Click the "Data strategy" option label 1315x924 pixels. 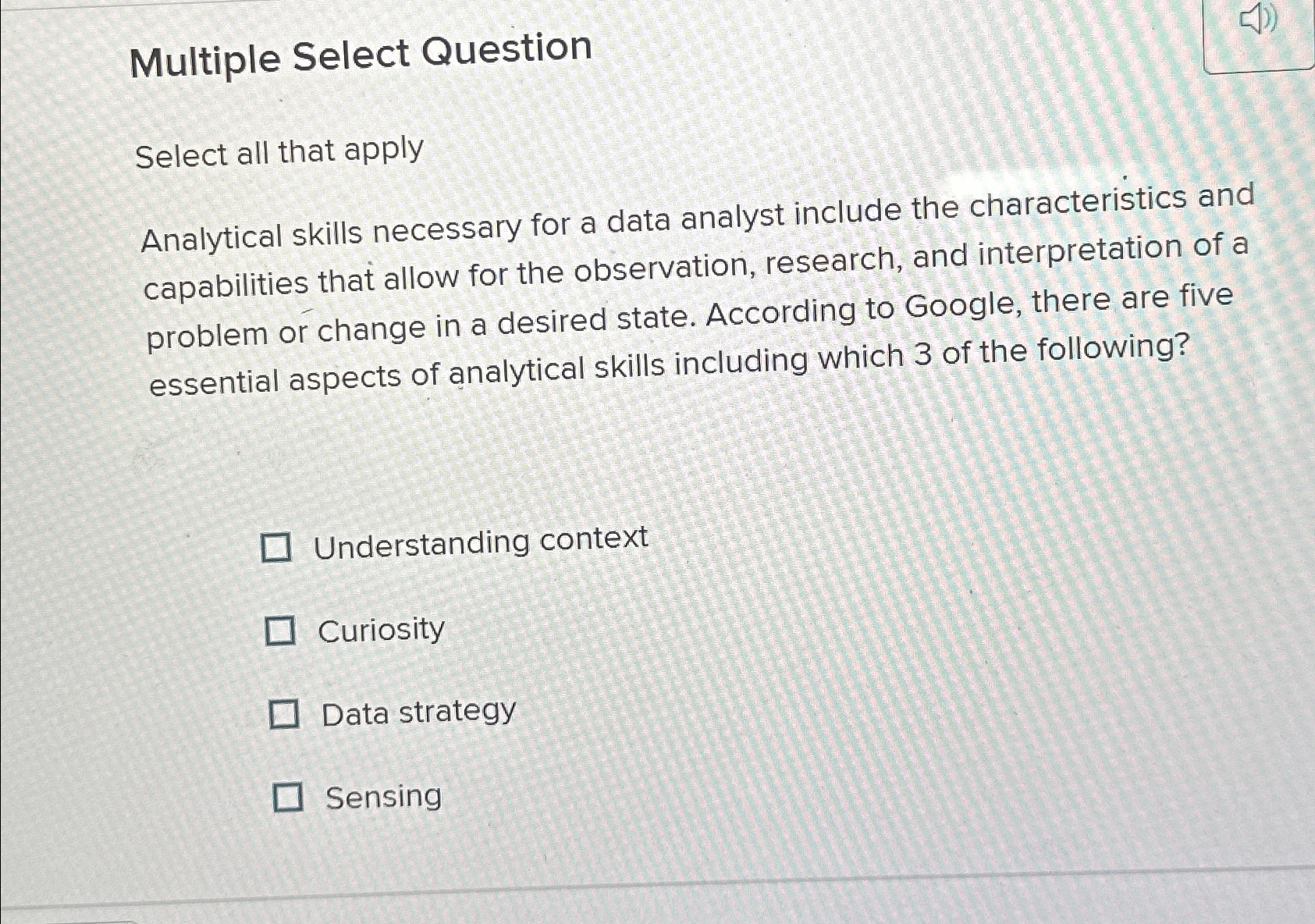coord(418,713)
